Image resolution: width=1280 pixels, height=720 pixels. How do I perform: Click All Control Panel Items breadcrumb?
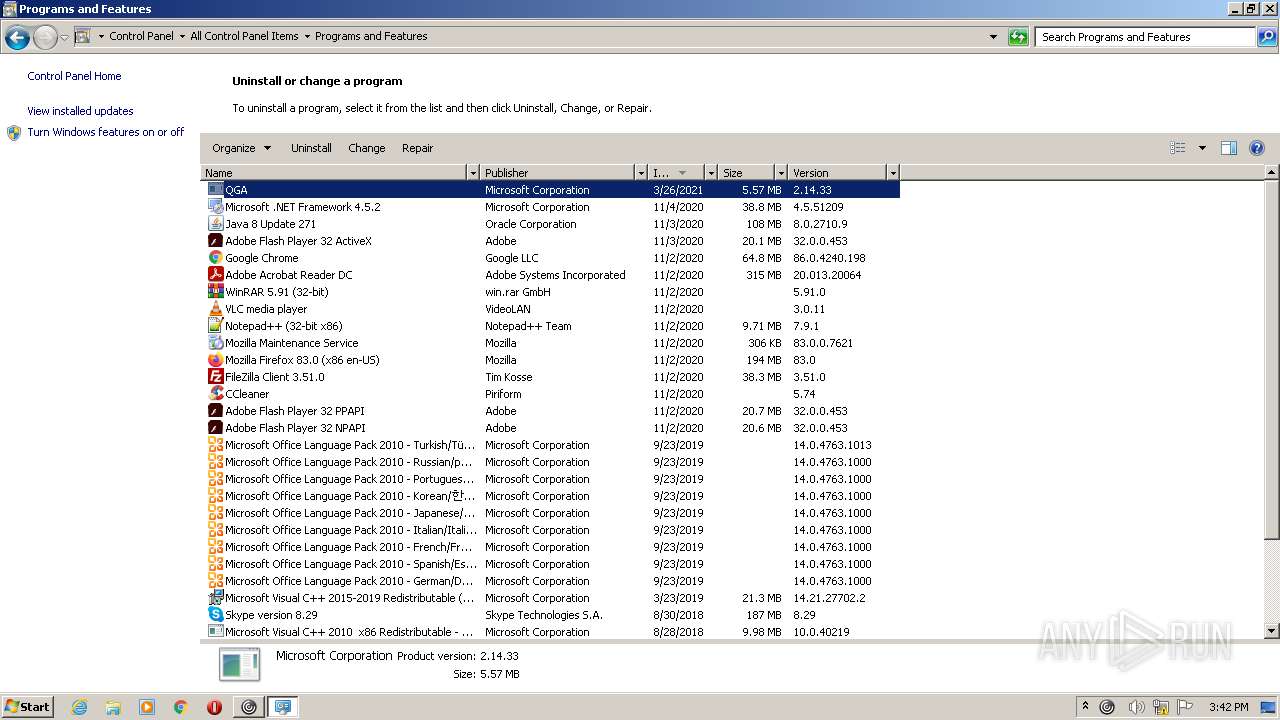244,36
